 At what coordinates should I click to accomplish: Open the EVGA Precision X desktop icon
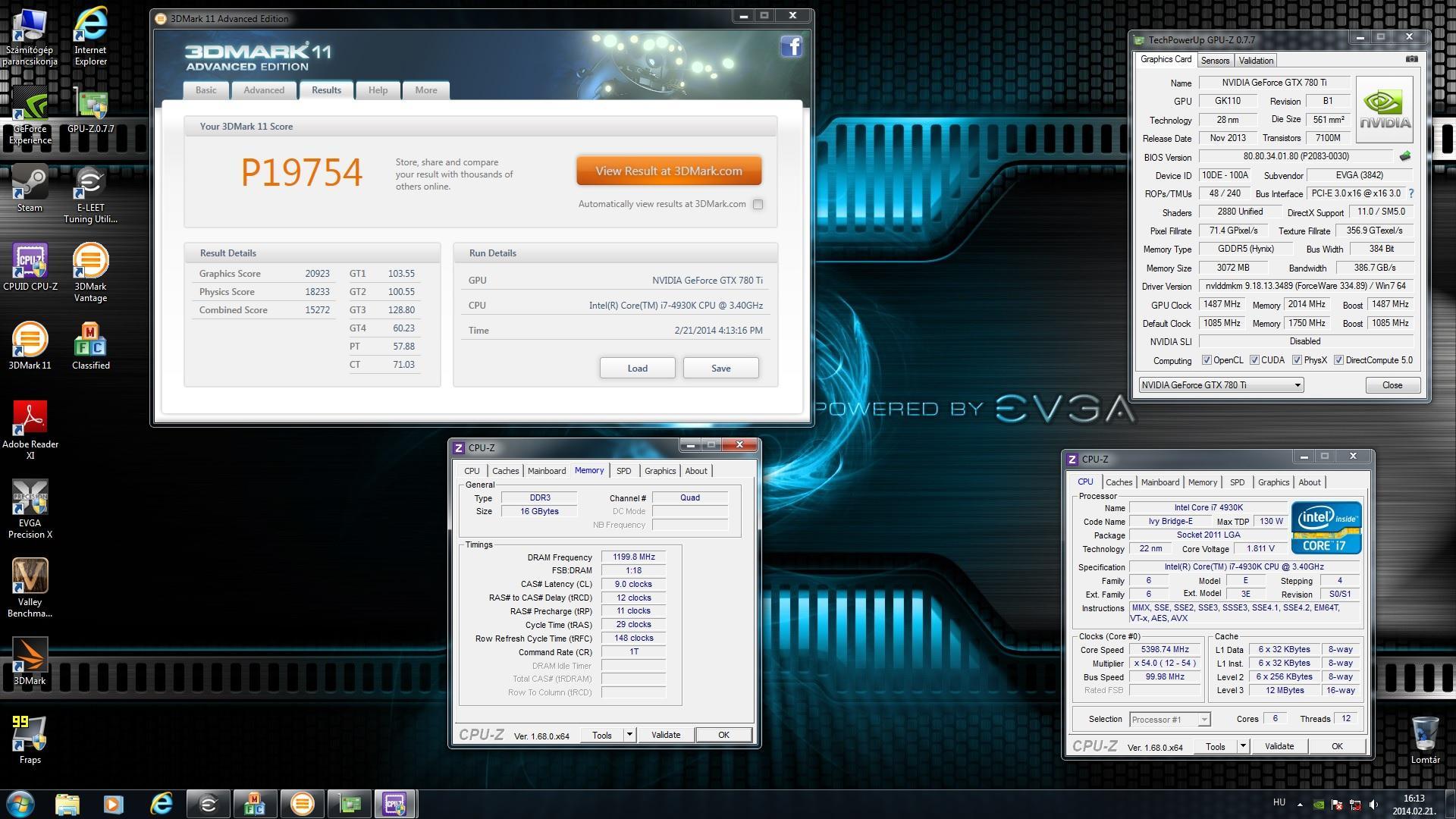[30, 510]
